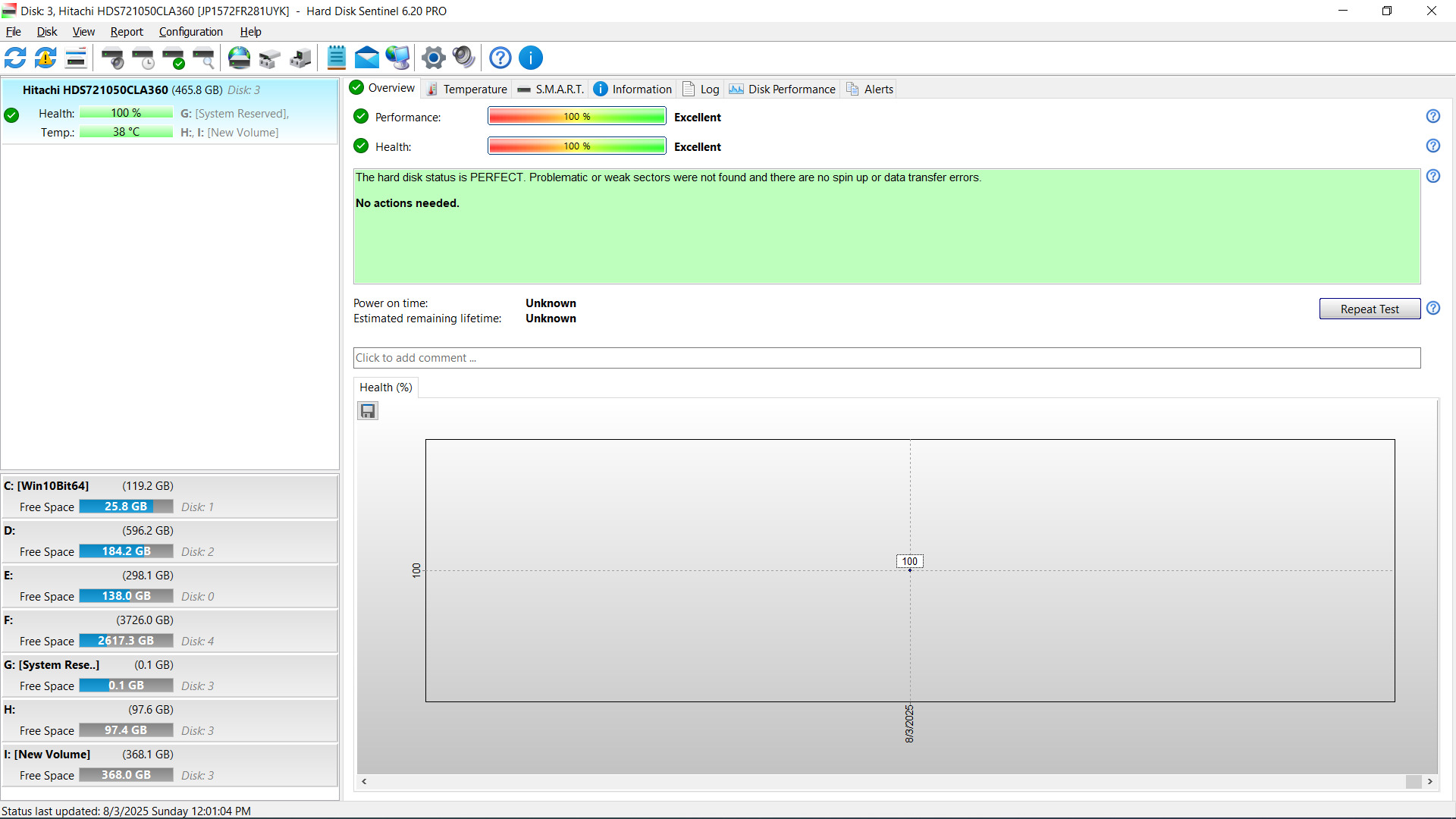Select the Health (%) graph tab
The image size is (1456, 819).
pos(386,388)
